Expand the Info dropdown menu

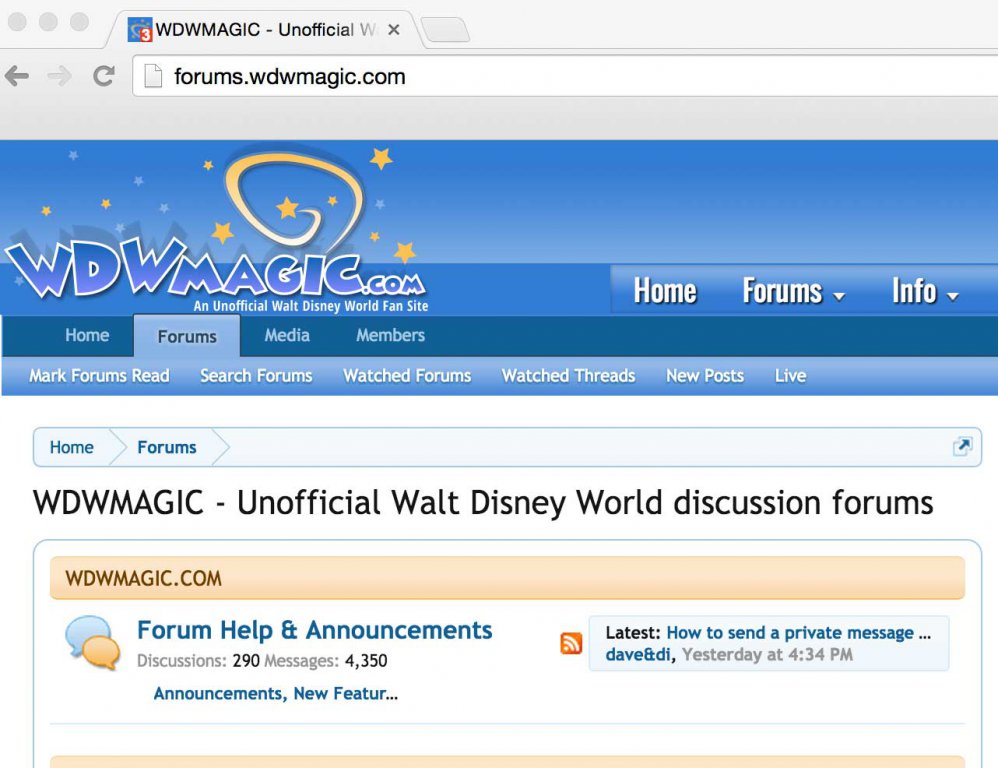925,291
